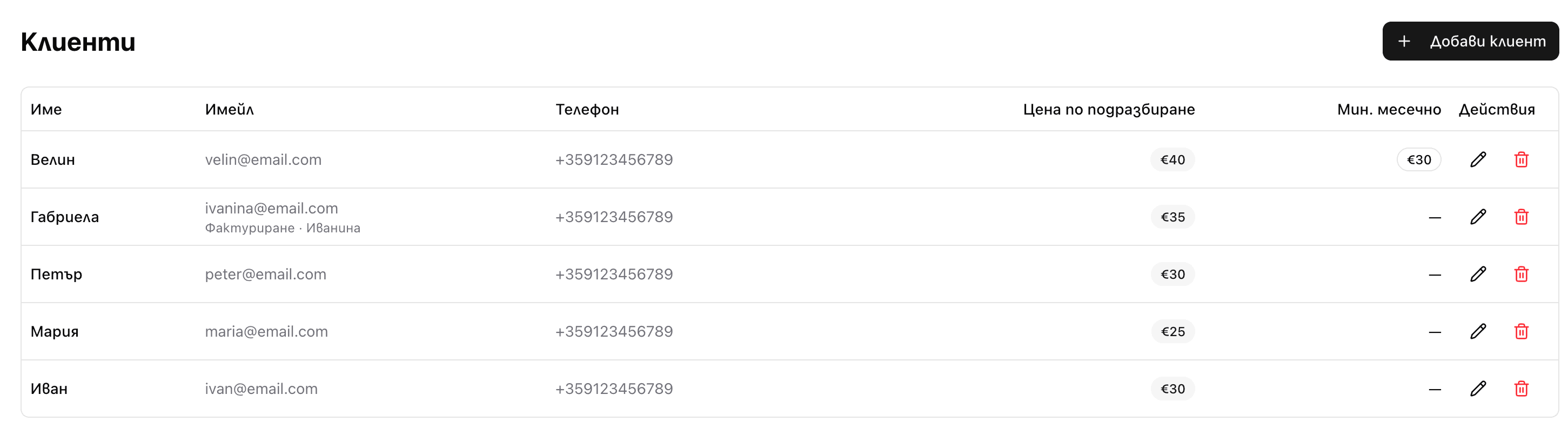Open edit for client Петър

1478,274
